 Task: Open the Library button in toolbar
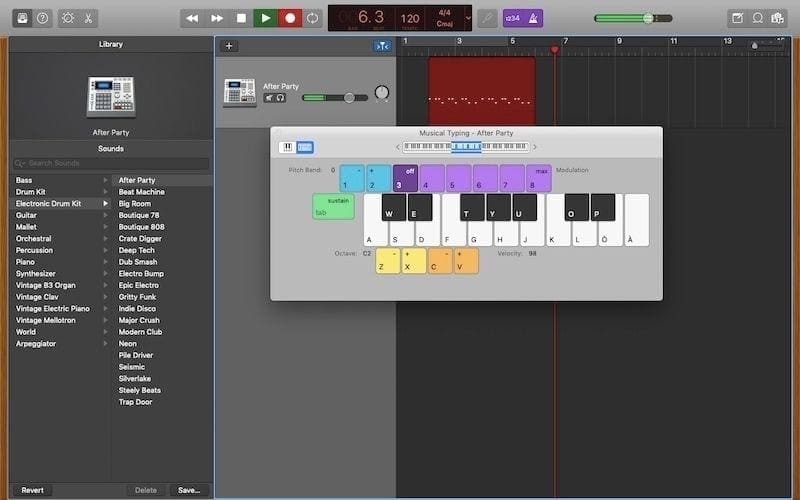coord(22,18)
